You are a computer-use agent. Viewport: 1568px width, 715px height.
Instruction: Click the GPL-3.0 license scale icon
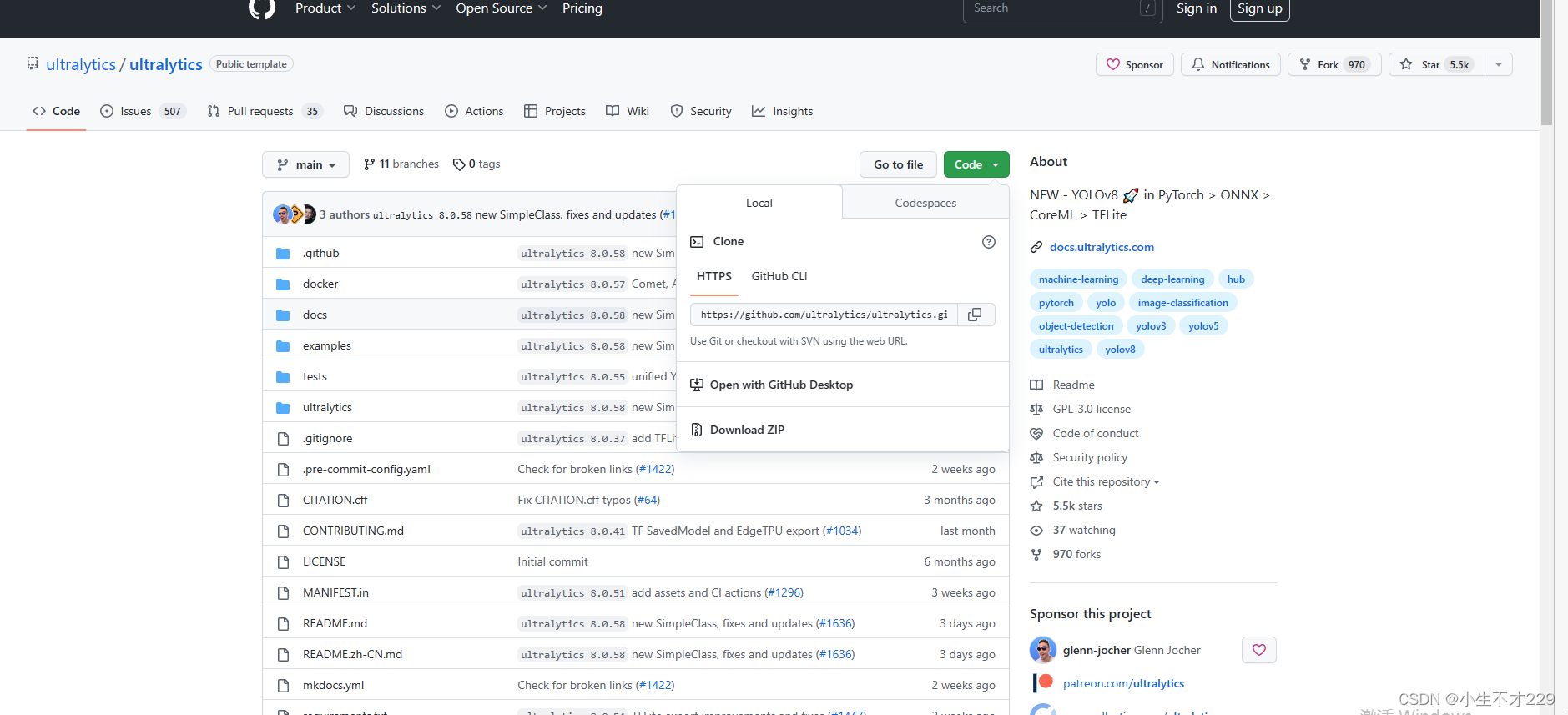[1036, 409]
